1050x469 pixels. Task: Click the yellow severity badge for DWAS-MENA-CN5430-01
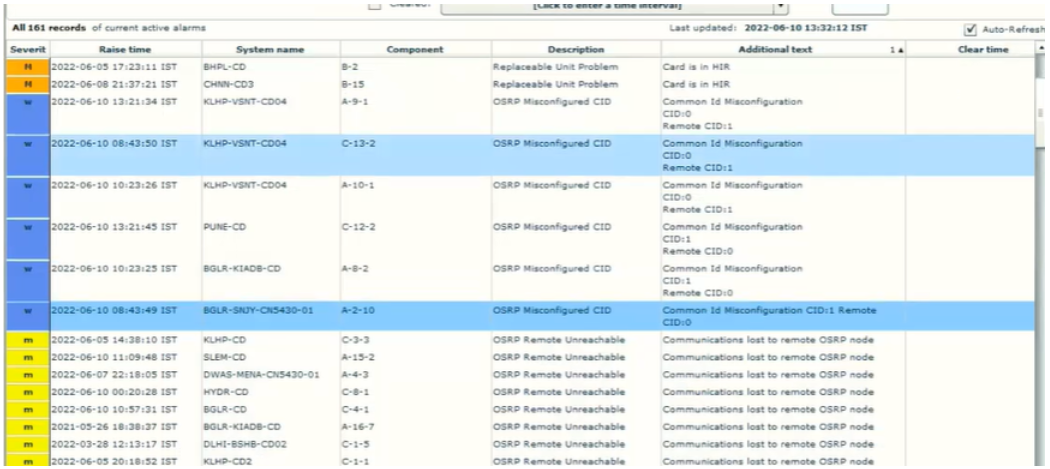(x=27, y=375)
